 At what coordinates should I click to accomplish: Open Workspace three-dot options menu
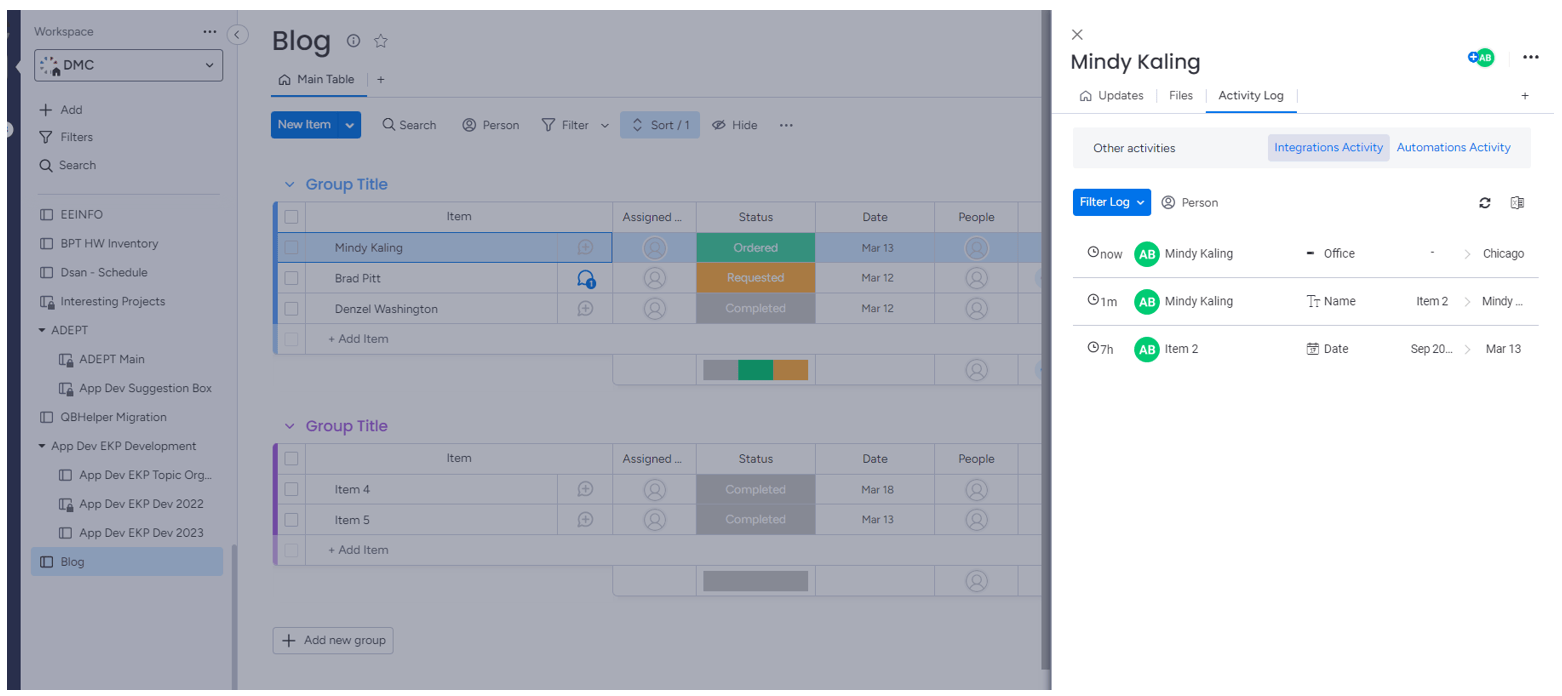tap(209, 31)
